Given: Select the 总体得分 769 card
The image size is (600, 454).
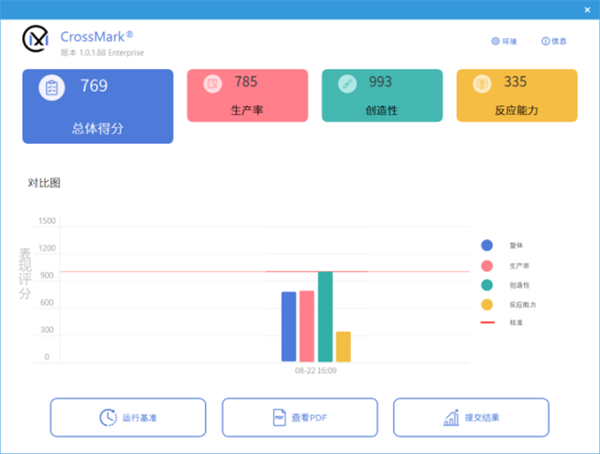Looking at the screenshot, I should coord(98,106).
